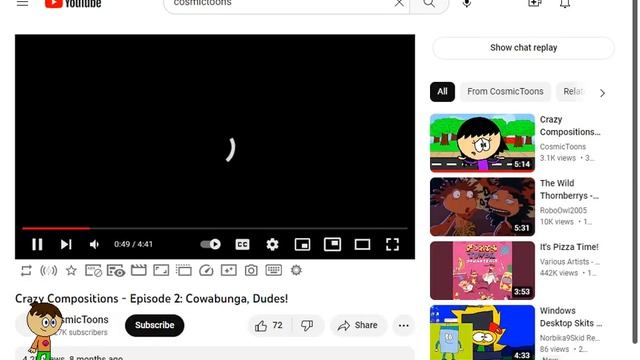This screenshot has height=360, width=640.
Task: Open the more actions ellipsis menu
Action: pyautogui.click(x=404, y=325)
